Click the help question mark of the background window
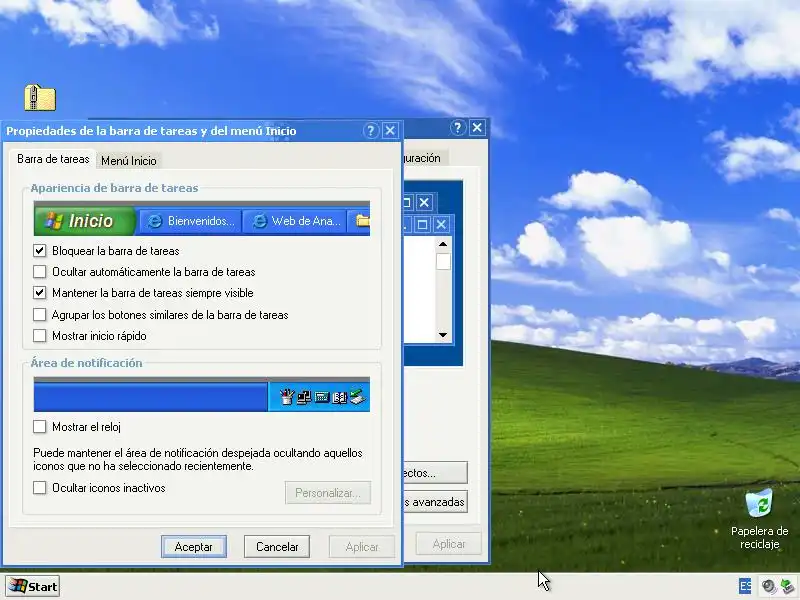 click(458, 128)
